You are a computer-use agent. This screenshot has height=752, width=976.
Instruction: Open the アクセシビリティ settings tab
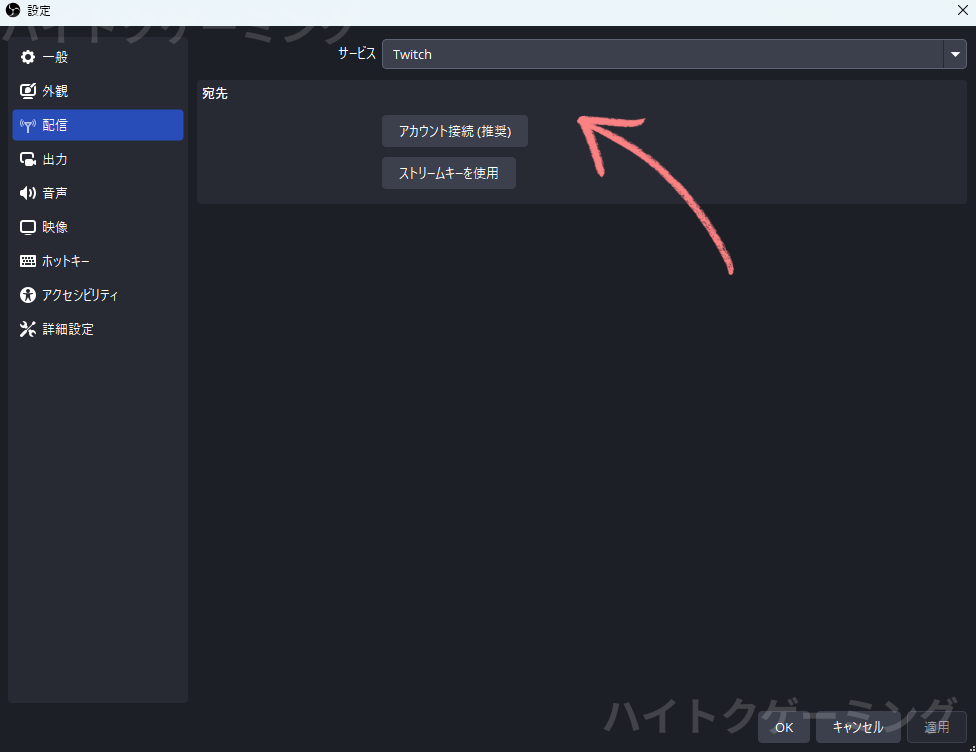(98, 294)
